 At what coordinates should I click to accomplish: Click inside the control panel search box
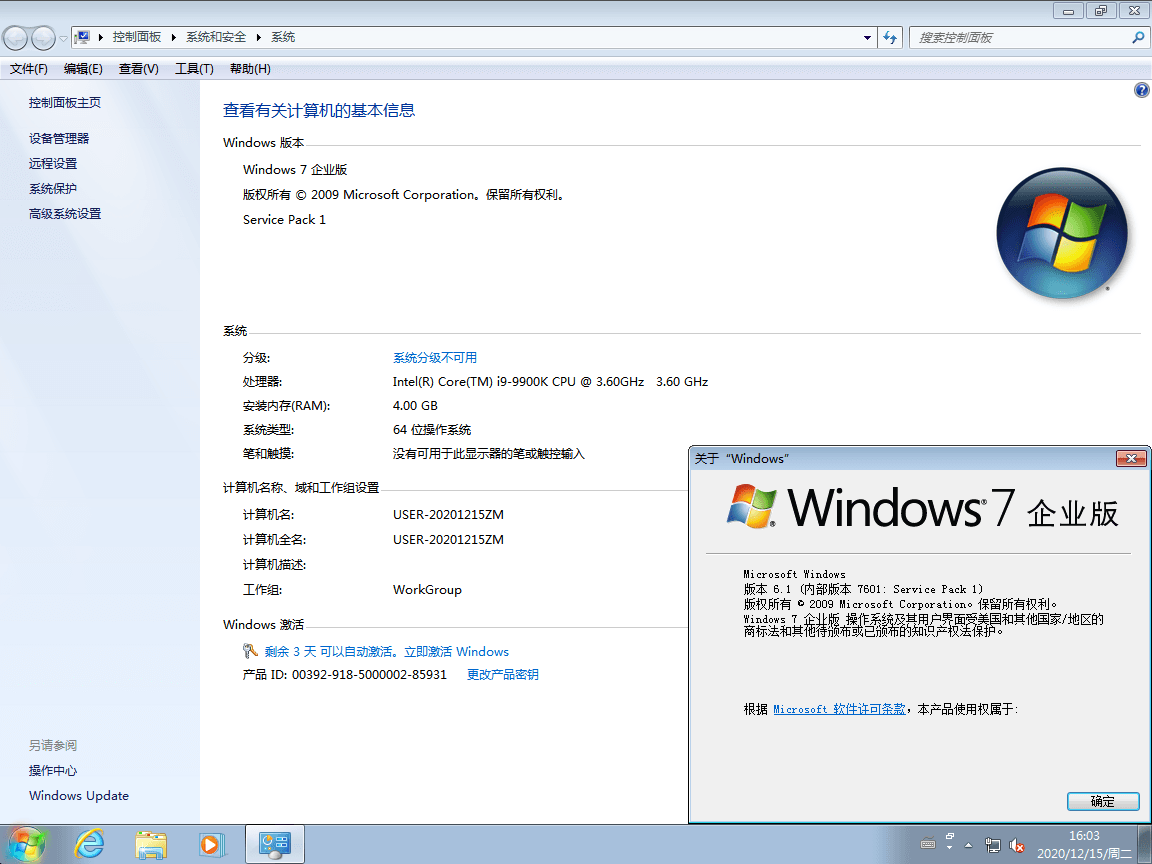[1020, 37]
